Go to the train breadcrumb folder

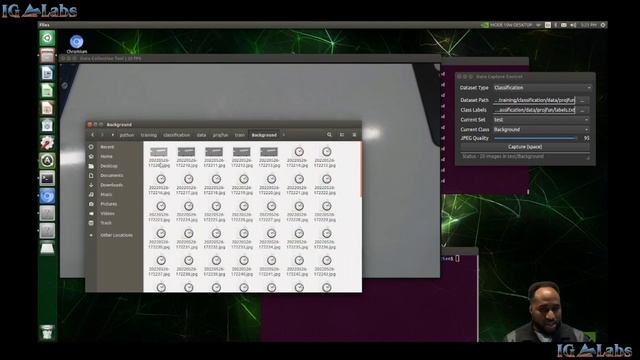click(240, 135)
